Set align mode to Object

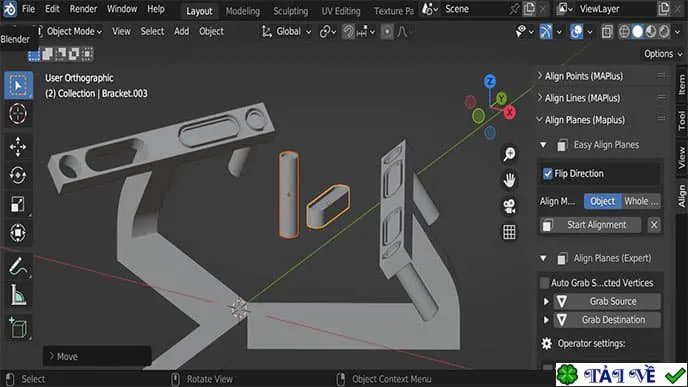(602, 201)
